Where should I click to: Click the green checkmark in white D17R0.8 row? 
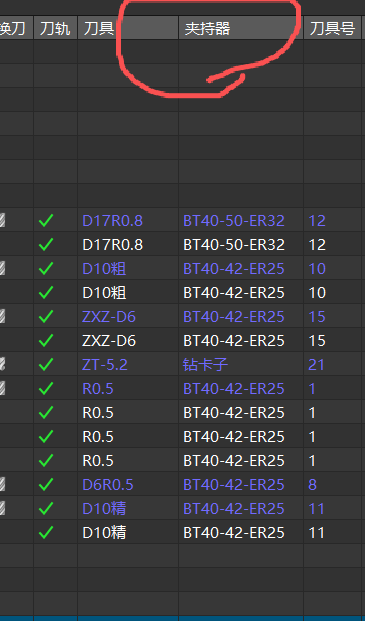click(x=46, y=244)
